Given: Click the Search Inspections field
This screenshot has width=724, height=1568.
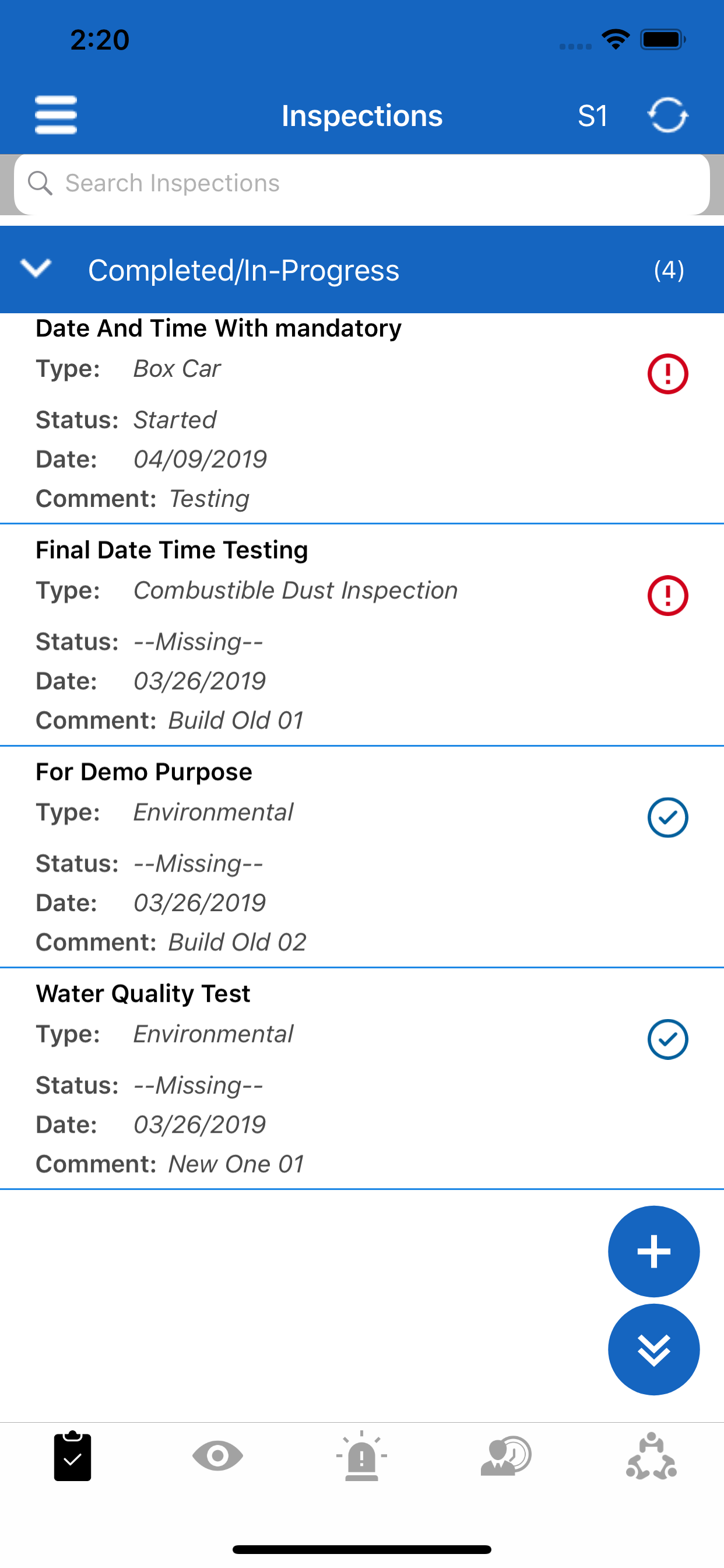Looking at the screenshot, I should [x=362, y=184].
